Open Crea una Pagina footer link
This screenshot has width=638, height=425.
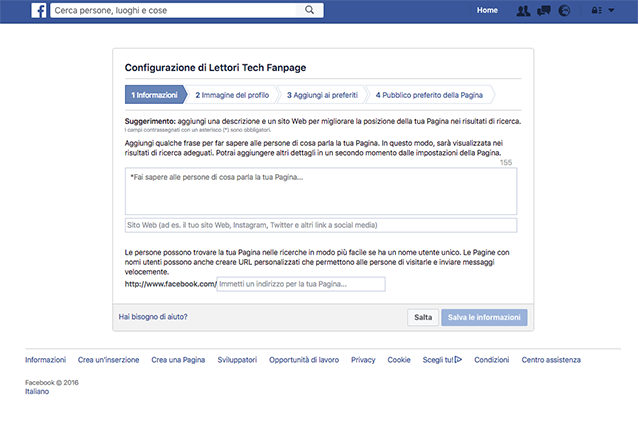[x=178, y=360]
